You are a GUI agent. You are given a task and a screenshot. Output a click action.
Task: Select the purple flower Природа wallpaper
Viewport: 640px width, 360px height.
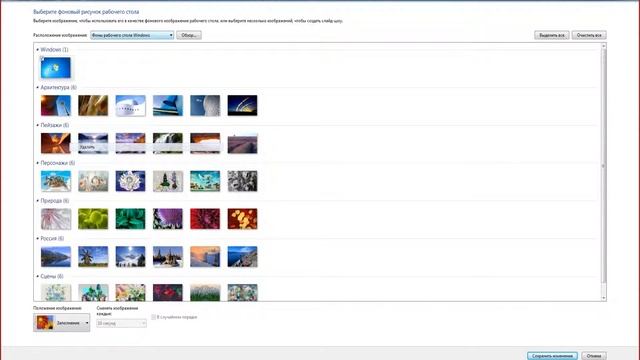click(x=168, y=219)
